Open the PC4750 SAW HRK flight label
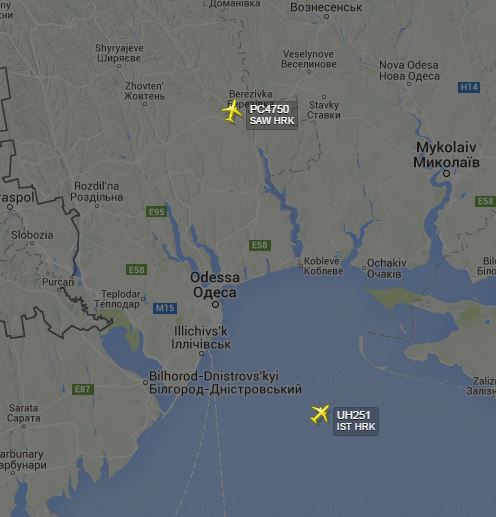This screenshot has width=496, height=517. (272, 115)
